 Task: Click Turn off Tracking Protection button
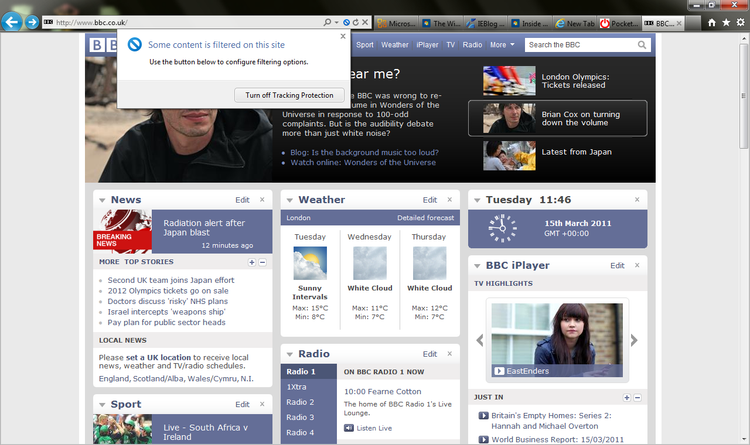click(289, 95)
